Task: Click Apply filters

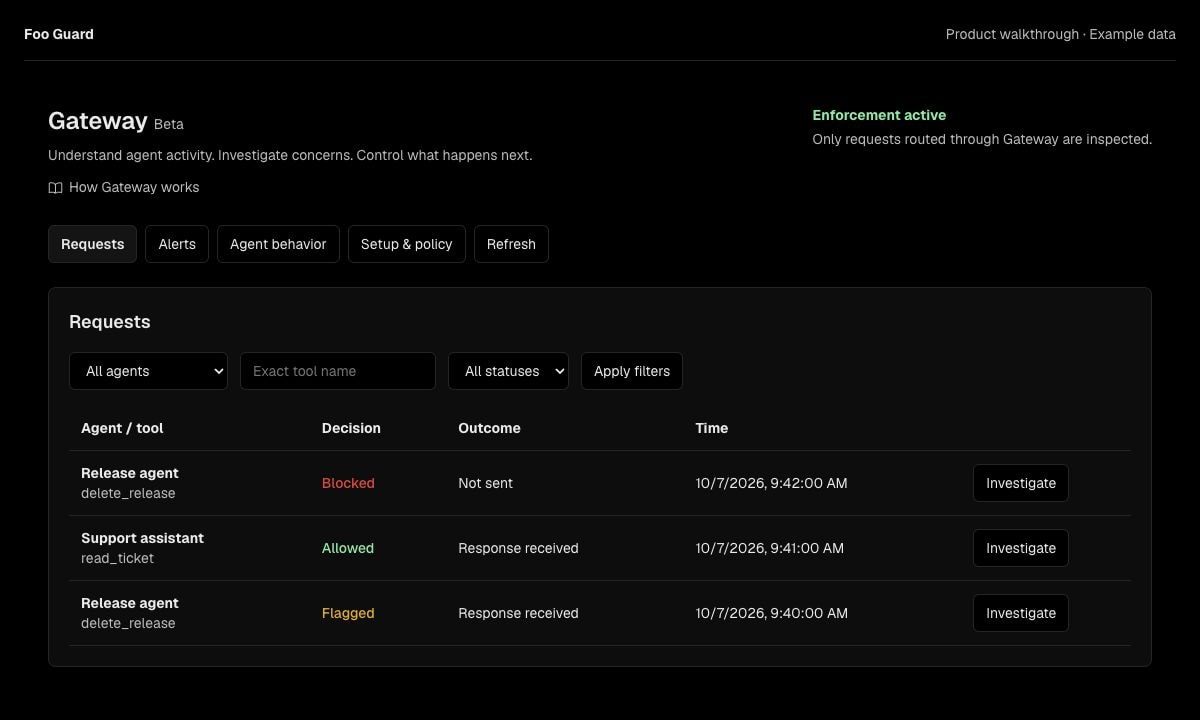Action: point(632,371)
